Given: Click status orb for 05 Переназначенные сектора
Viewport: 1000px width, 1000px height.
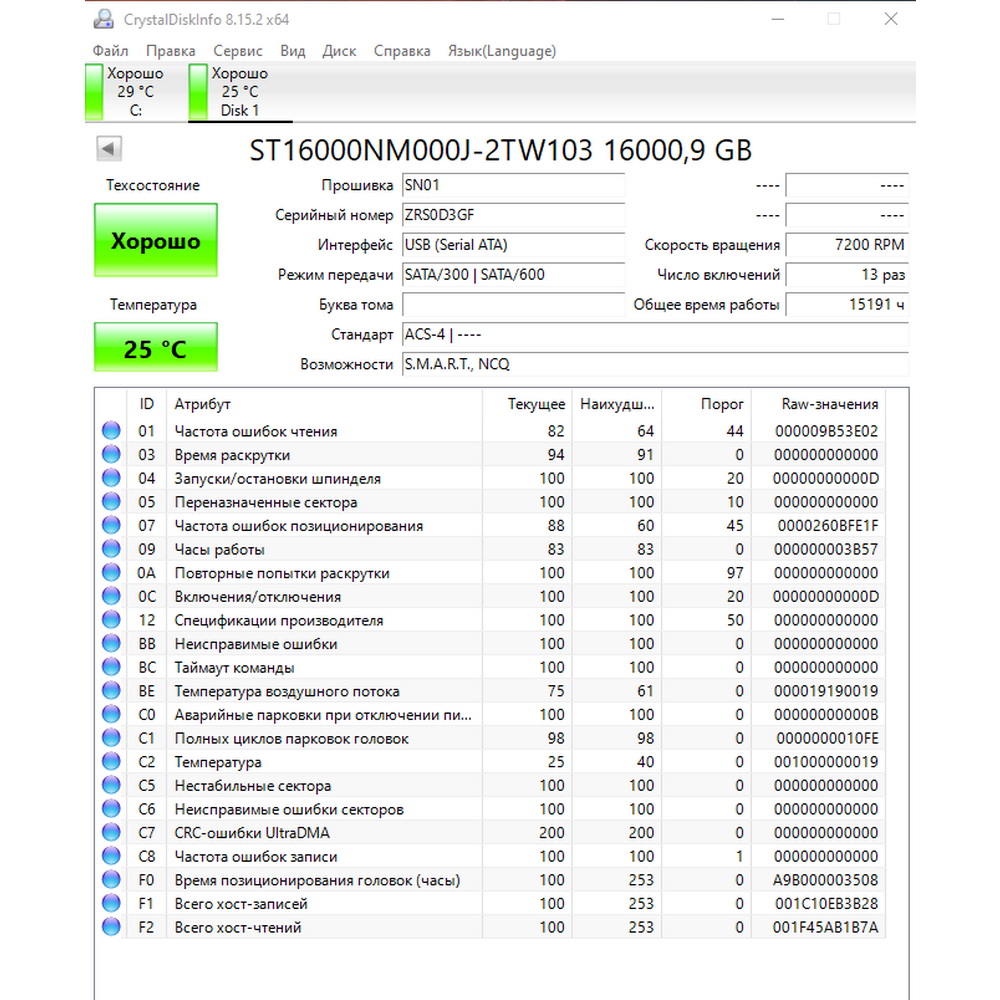Looking at the screenshot, I should [x=111, y=501].
